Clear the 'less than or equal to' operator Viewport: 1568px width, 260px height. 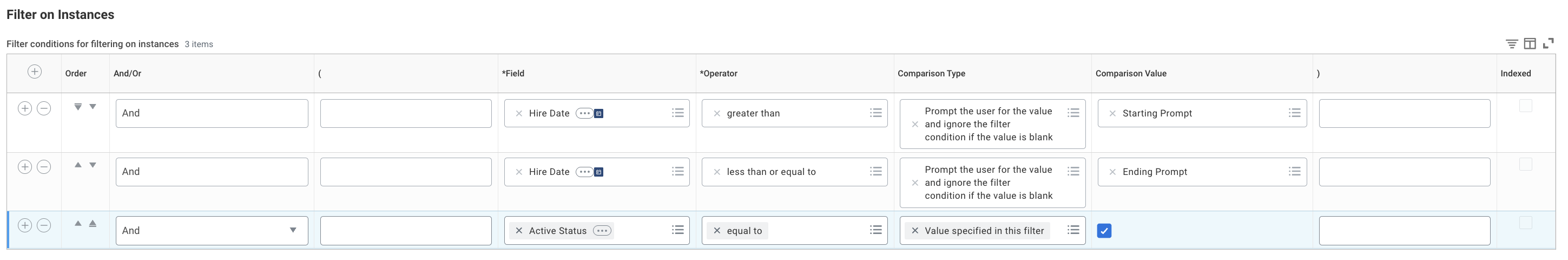tap(717, 172)
